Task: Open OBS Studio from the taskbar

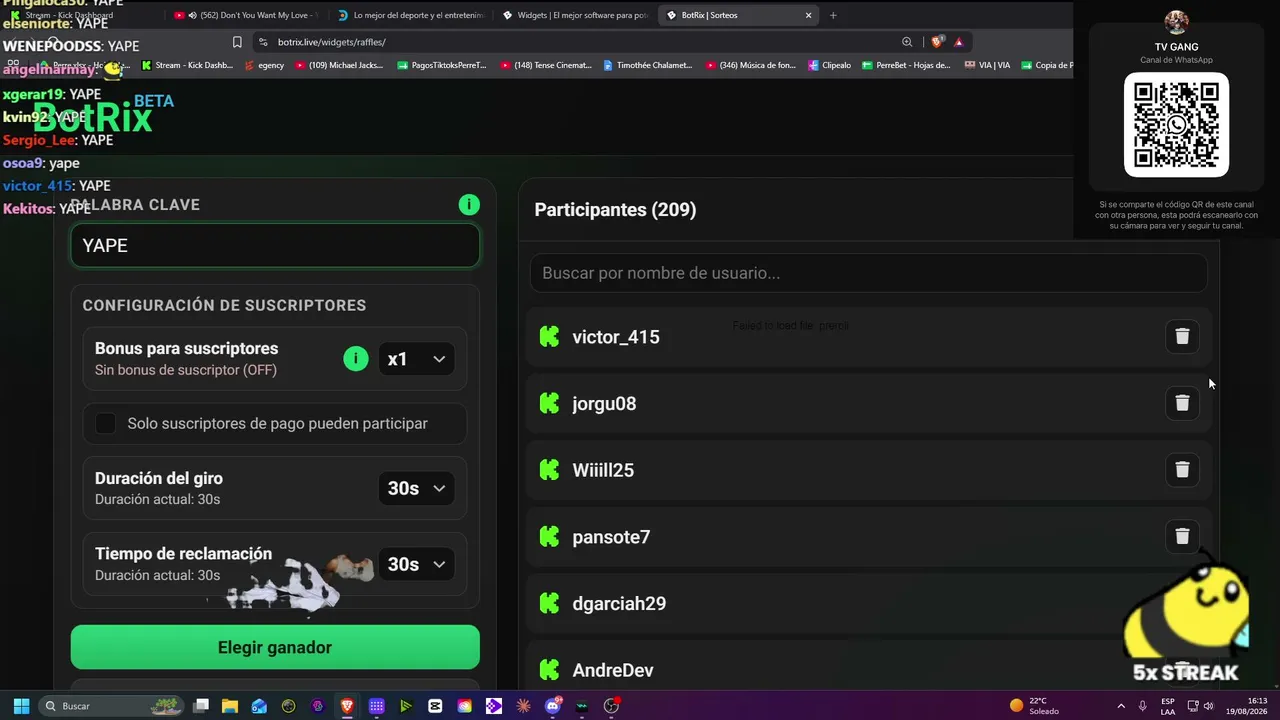Action: (611, 706)
